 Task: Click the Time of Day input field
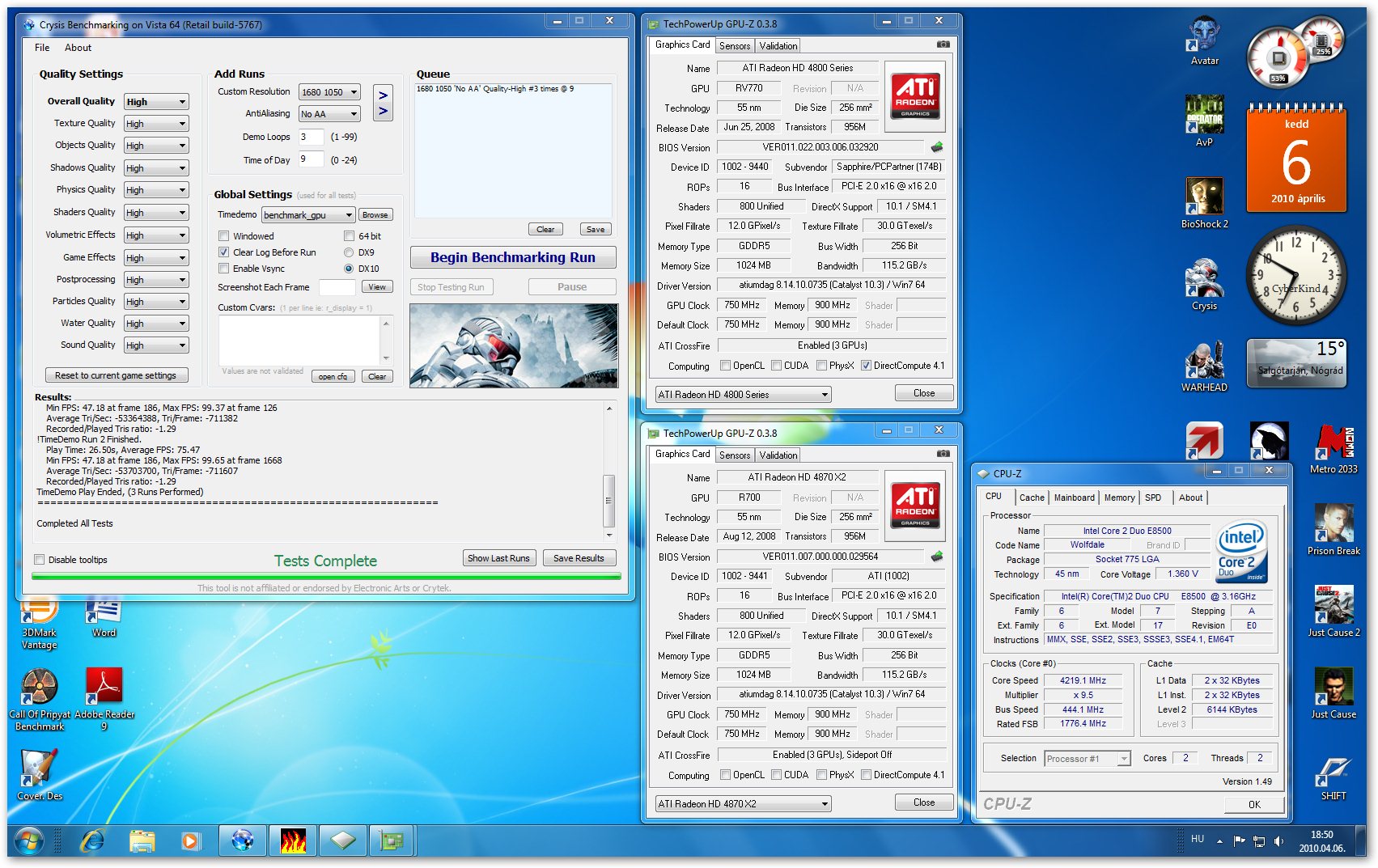tap(311, 159)
